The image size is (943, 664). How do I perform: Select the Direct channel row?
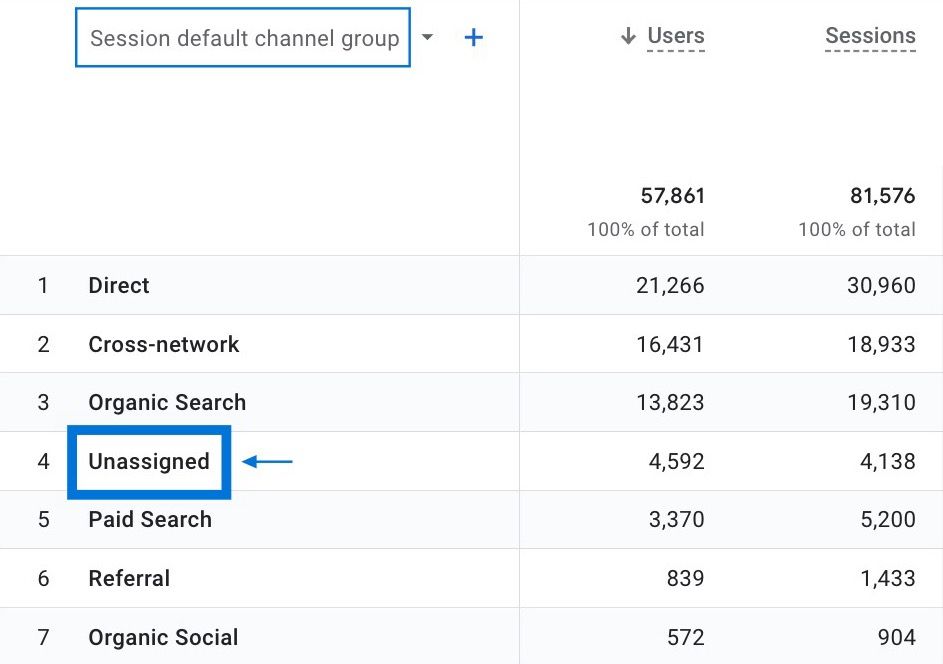[x=119, y=285]
